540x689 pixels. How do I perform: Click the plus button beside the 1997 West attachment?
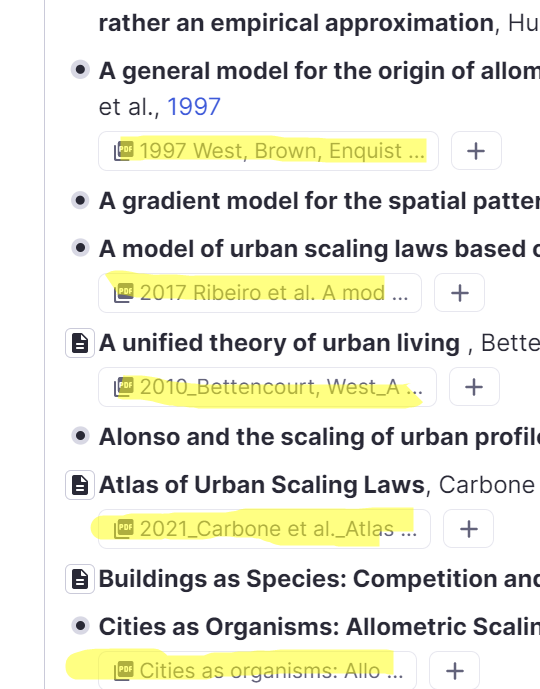[x=476, y=151]
